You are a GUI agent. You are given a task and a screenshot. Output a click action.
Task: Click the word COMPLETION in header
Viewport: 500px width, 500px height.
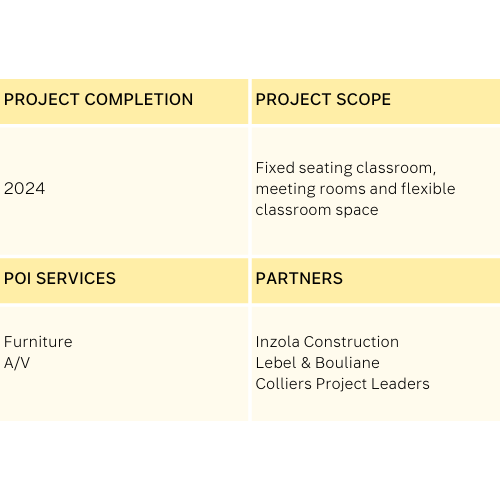pos(139,99)
